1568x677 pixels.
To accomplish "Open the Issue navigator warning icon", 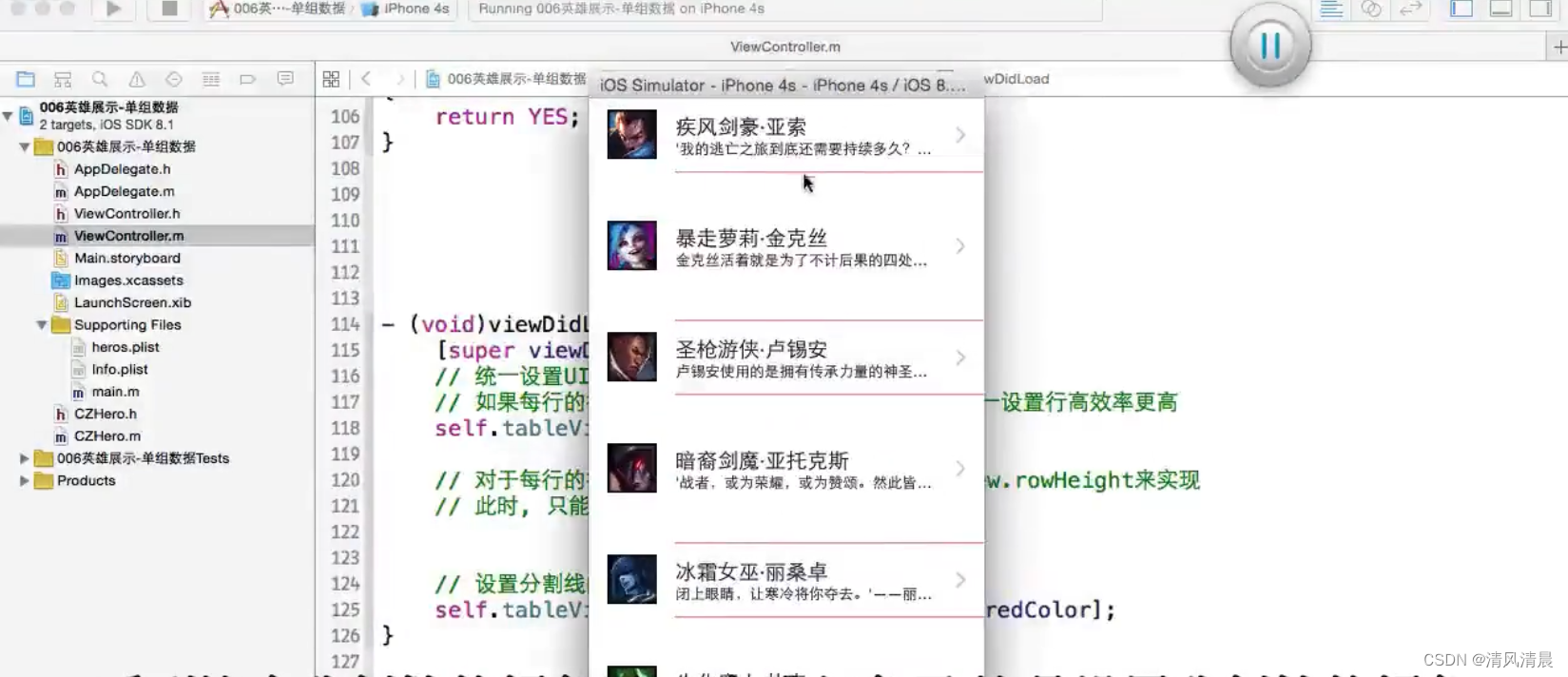I will pyautogui.click(x=137, y=79).
